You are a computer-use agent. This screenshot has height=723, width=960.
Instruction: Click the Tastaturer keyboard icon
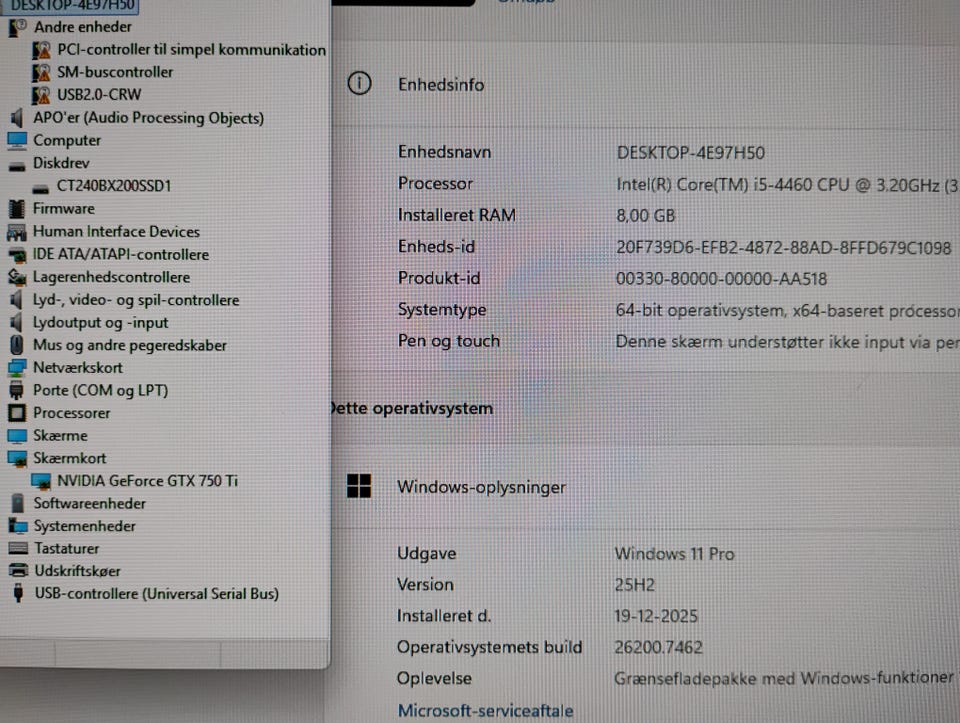(18, 549)
